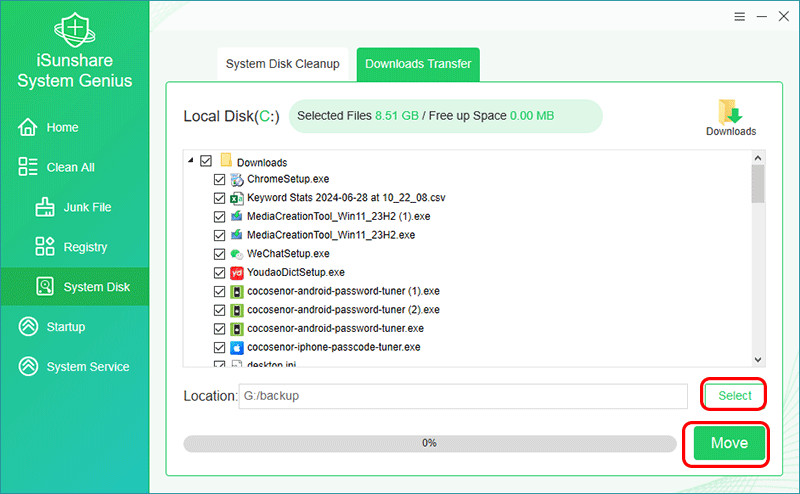This screenshot has height=494, width=800.
Task: Click the Select location button
Action: [735, 396]
